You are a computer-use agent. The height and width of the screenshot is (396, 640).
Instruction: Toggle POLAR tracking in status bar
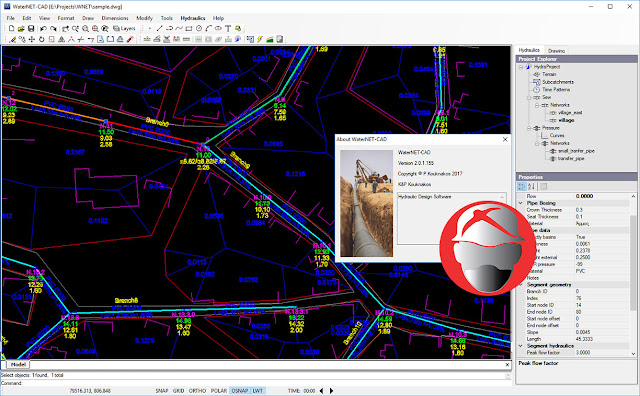point(219,391)
